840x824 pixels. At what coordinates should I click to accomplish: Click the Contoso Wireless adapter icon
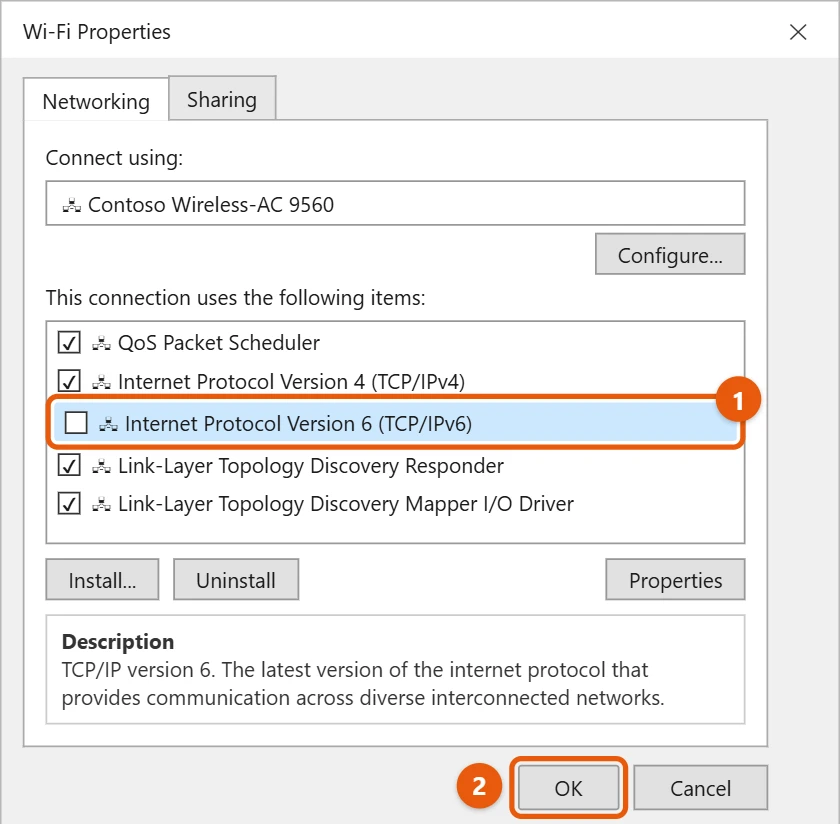(x=72, y=205)
